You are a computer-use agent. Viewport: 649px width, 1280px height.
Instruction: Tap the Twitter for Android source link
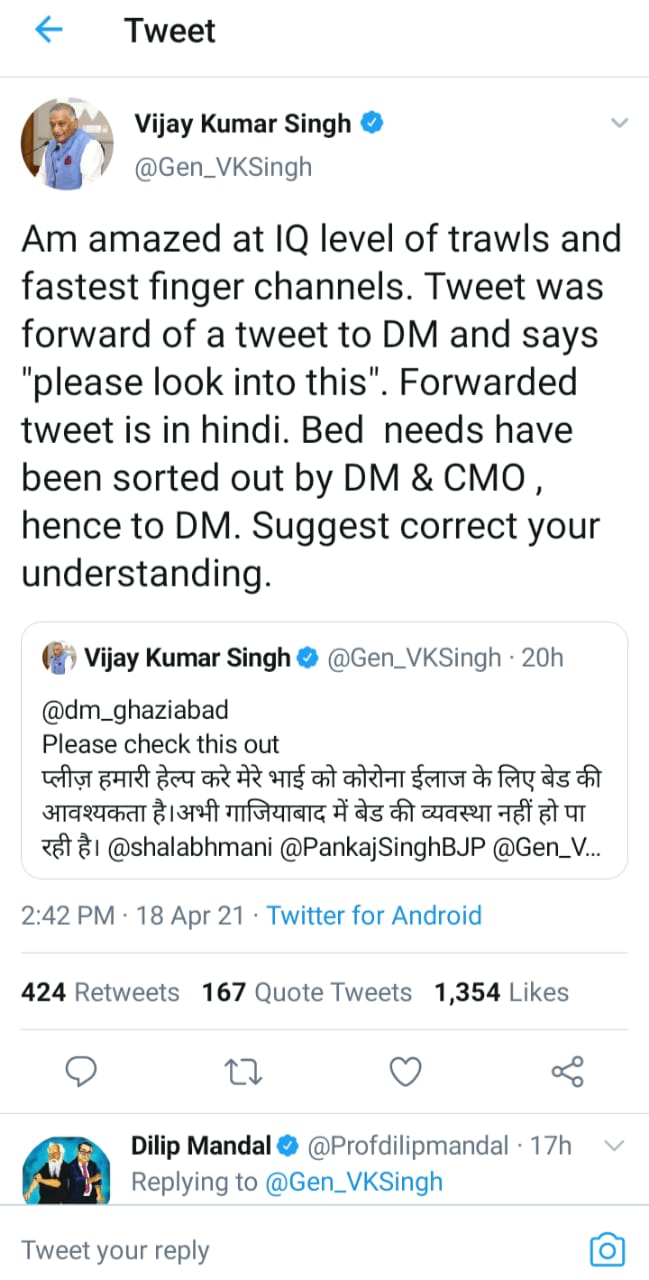374,915
